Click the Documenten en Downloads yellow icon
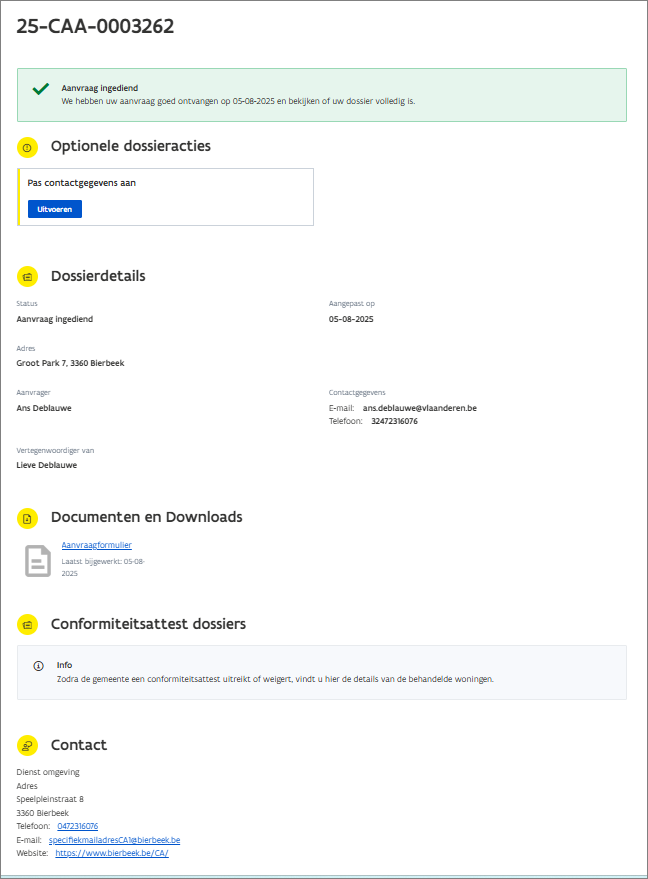This screenshot has width=648, height=879. click(27, 518)
